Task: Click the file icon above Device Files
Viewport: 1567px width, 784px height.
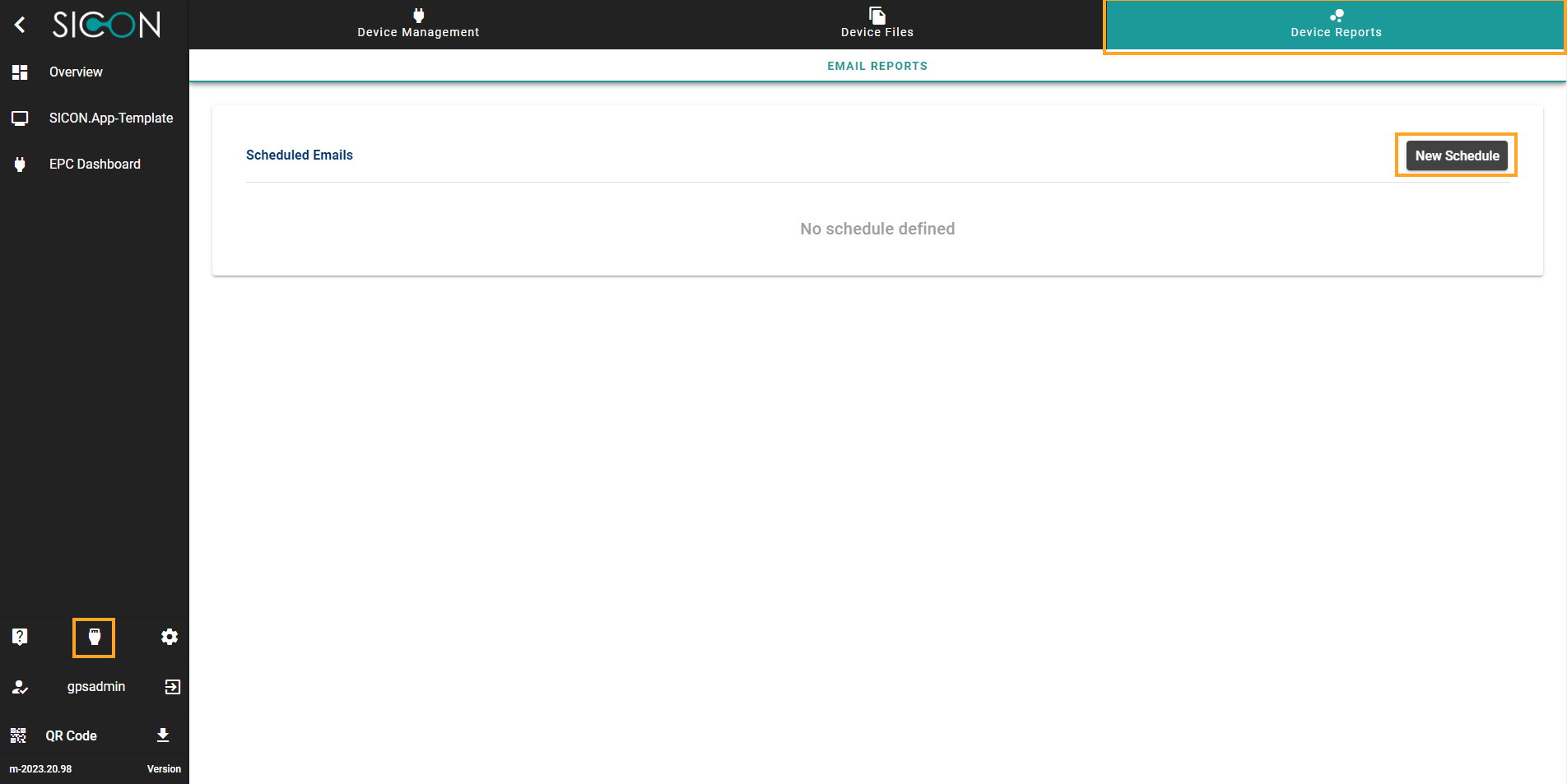Action: pos(876,14)
